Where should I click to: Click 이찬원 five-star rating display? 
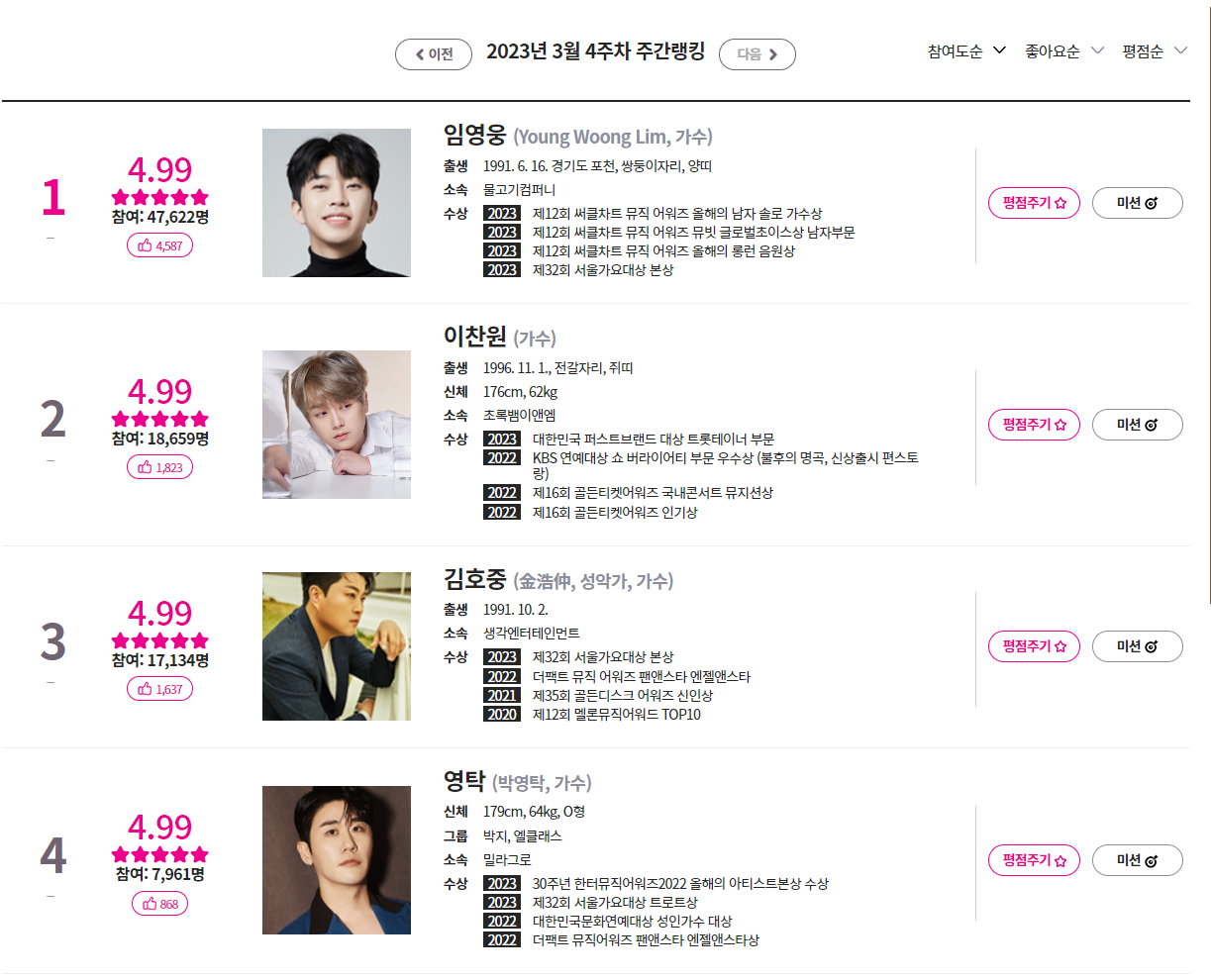160,419
